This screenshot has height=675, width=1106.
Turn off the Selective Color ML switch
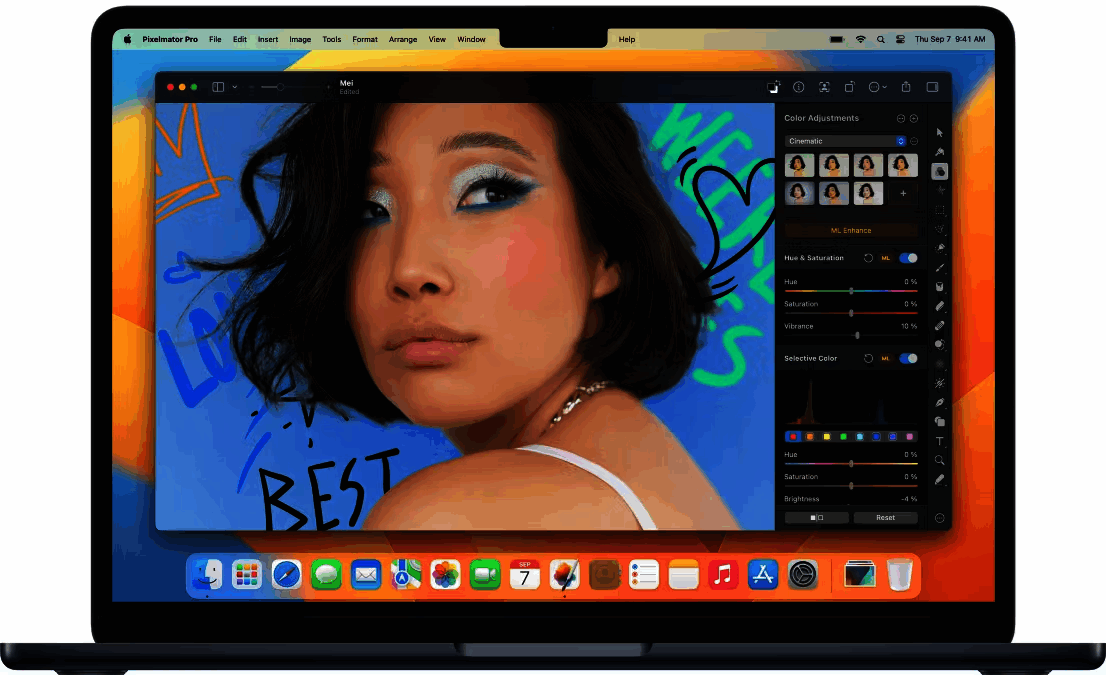(x=910, y=358)
